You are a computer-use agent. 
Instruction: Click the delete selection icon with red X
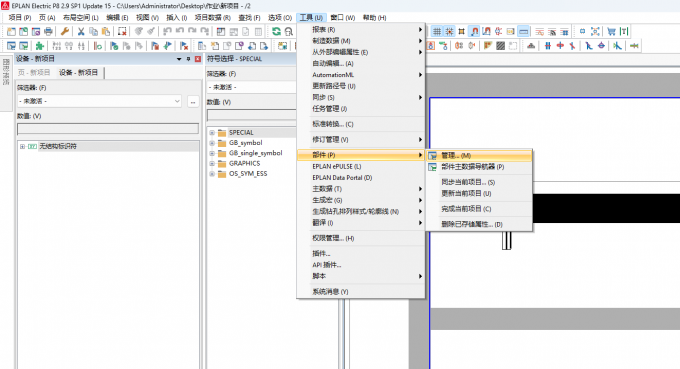tap(122, 31)
